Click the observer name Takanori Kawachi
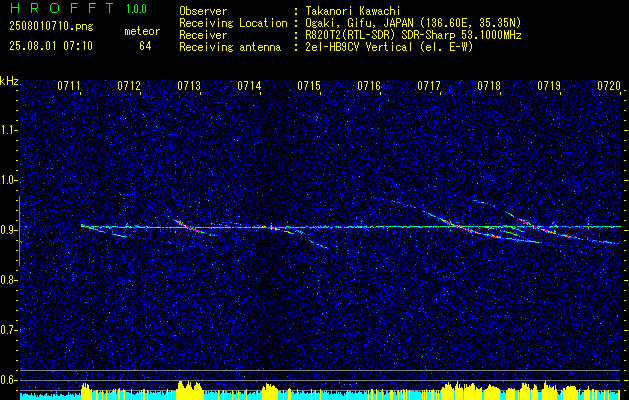Viewport: 629px width, 400px height. (x=353, y=11)
